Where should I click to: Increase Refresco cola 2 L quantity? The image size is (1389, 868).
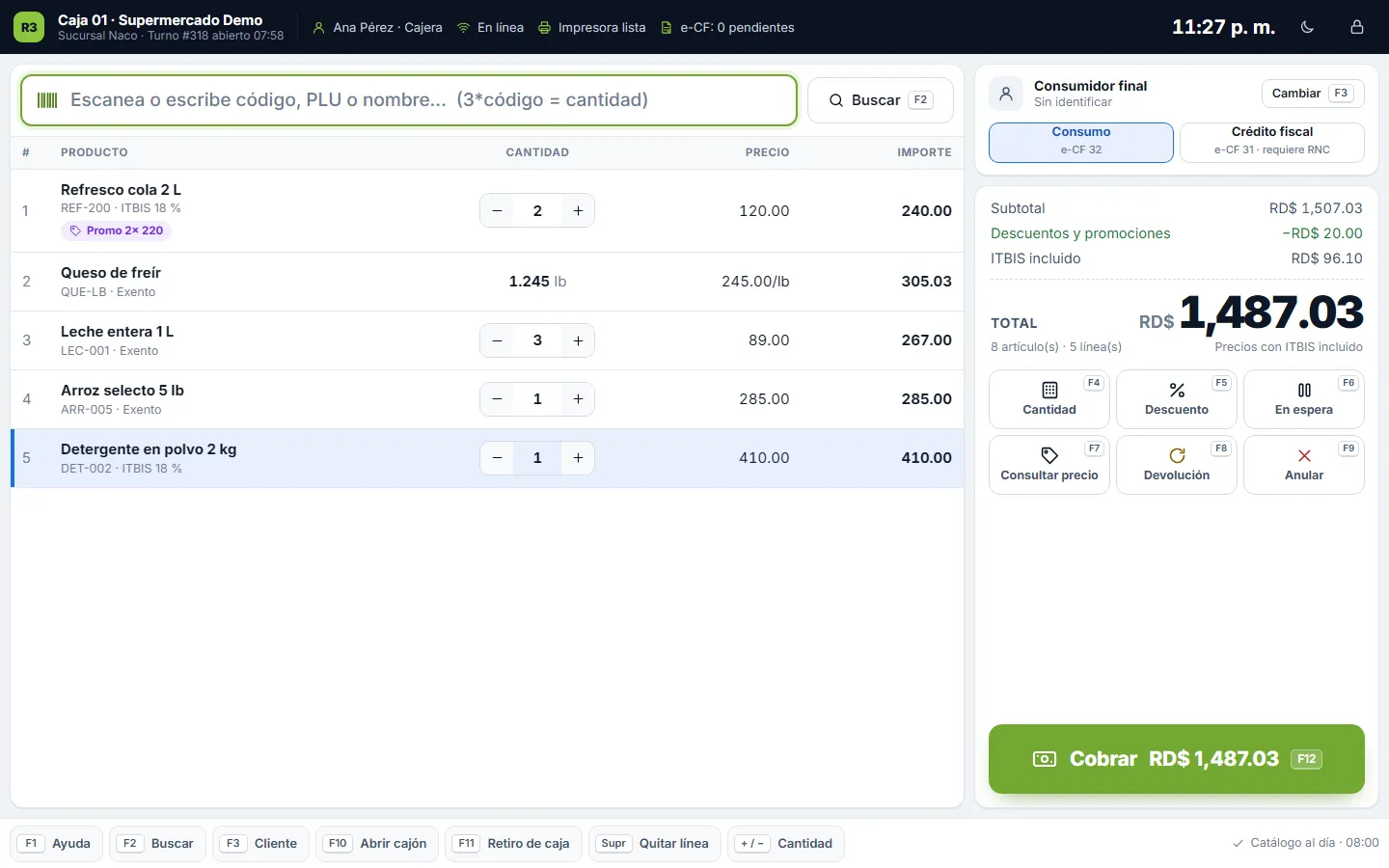[578, 211]
